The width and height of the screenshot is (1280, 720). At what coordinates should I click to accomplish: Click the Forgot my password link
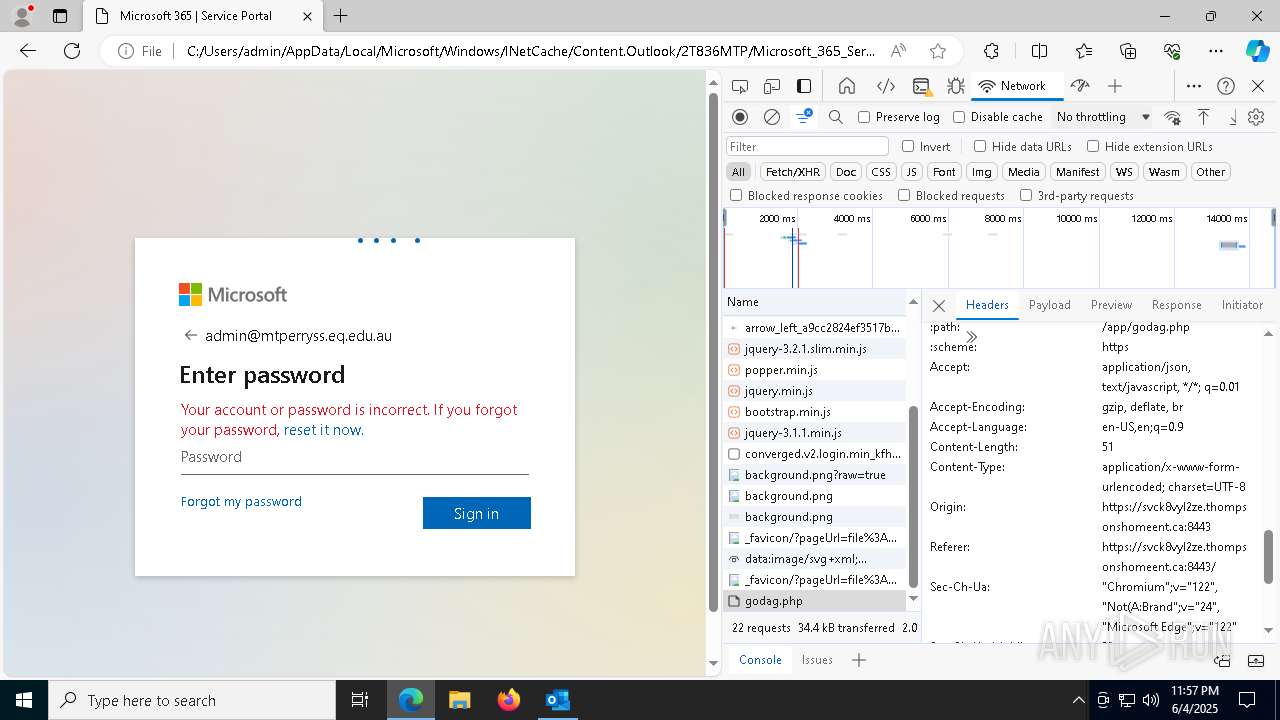coord(241,502)
